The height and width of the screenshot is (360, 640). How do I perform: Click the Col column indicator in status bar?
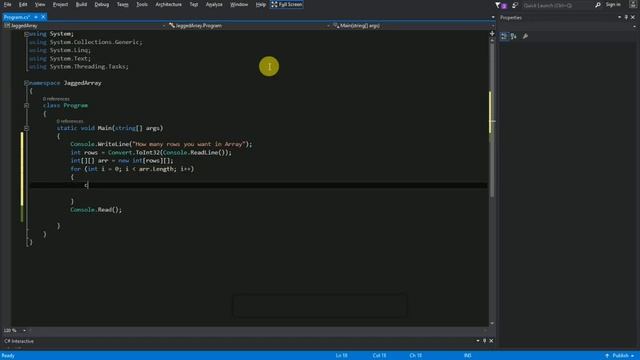(379, 356)
